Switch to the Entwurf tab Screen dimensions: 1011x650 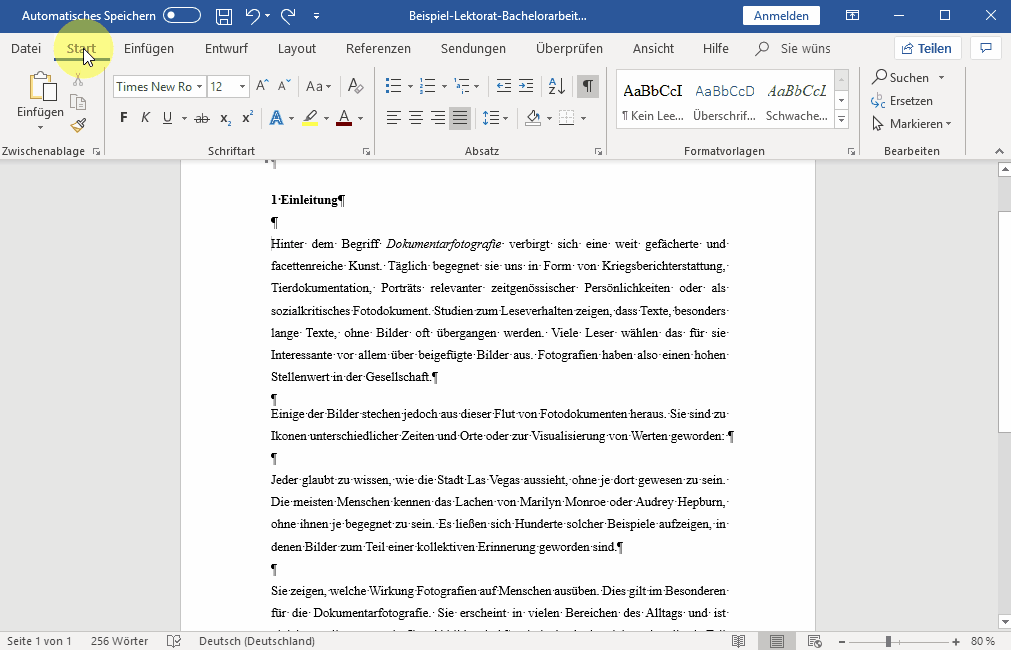pos(226,48)
